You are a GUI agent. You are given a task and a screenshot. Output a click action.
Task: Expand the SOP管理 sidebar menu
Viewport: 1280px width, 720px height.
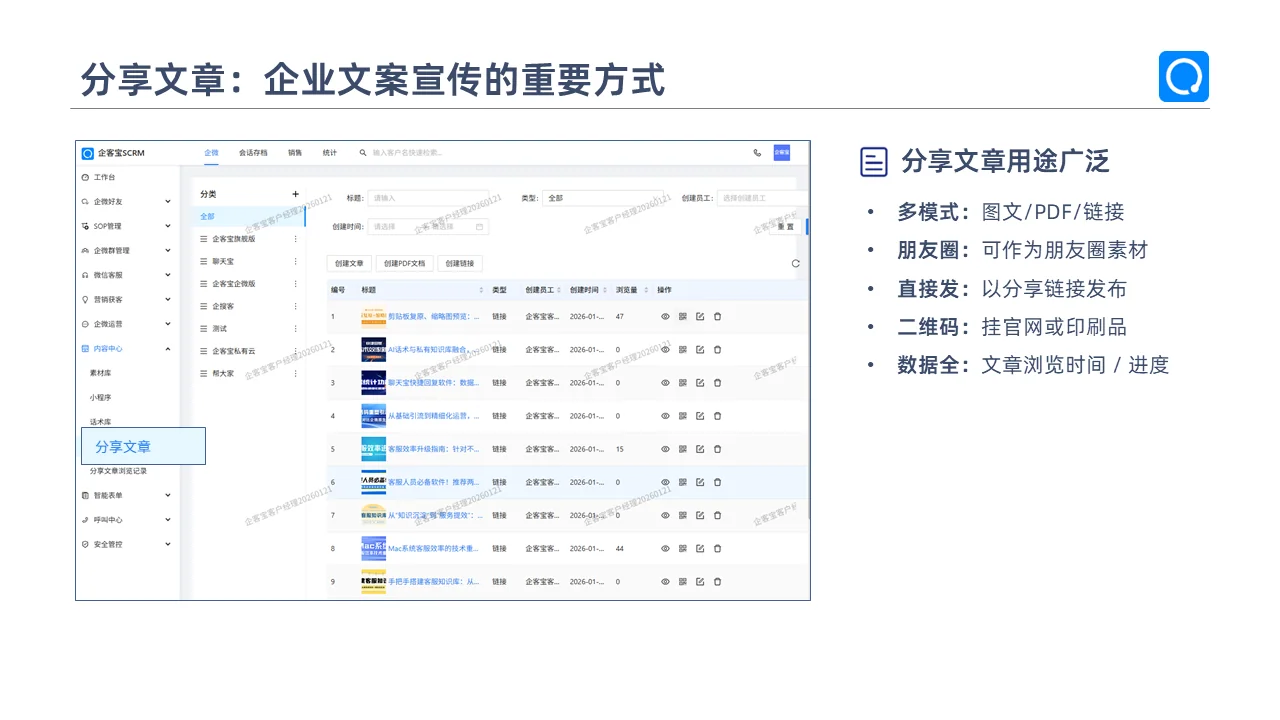(x=127, y=226)
